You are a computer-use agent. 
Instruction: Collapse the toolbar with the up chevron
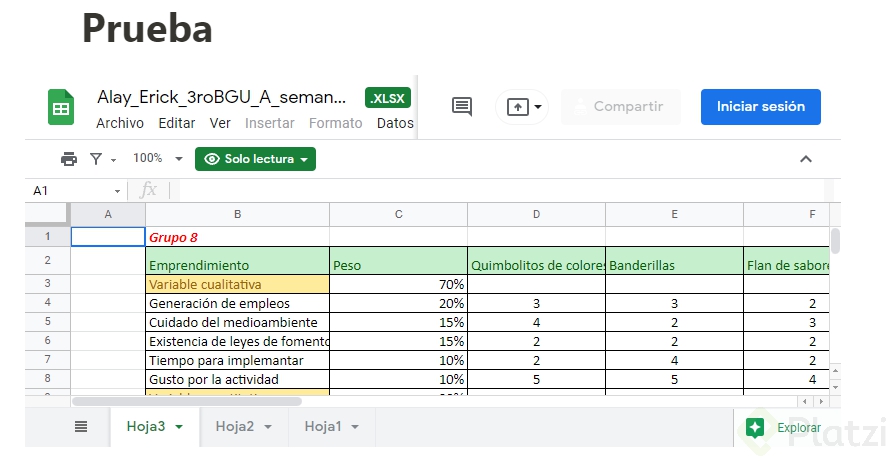pyautogui.click(x=806, y=159)
